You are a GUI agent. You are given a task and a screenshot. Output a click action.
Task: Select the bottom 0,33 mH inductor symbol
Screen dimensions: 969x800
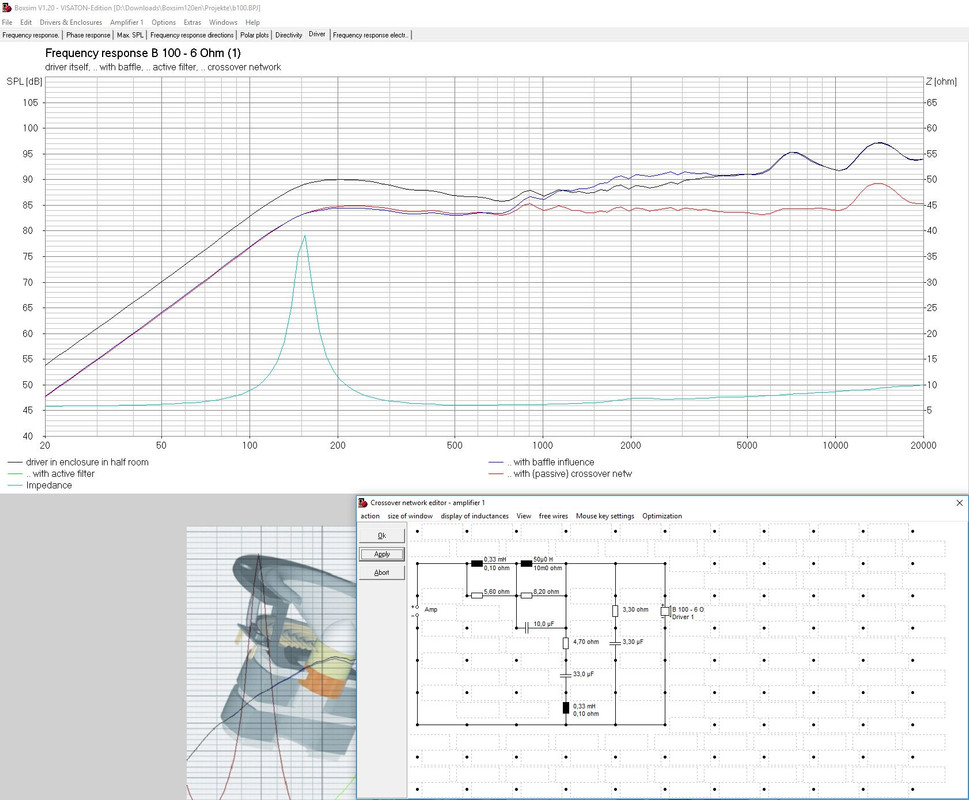[565, 707]
